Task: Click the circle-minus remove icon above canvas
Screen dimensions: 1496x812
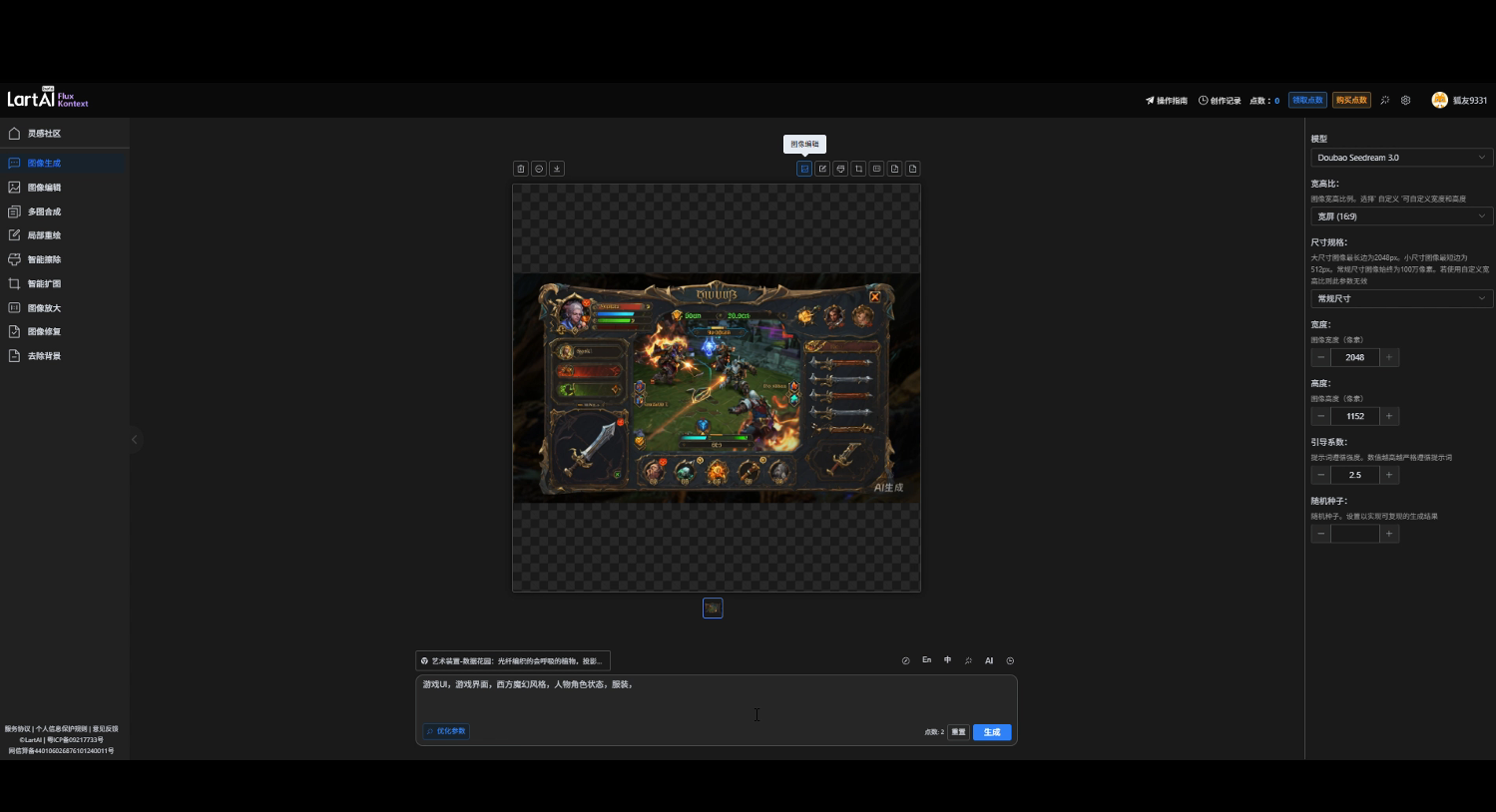Action: tap(539, 169)
